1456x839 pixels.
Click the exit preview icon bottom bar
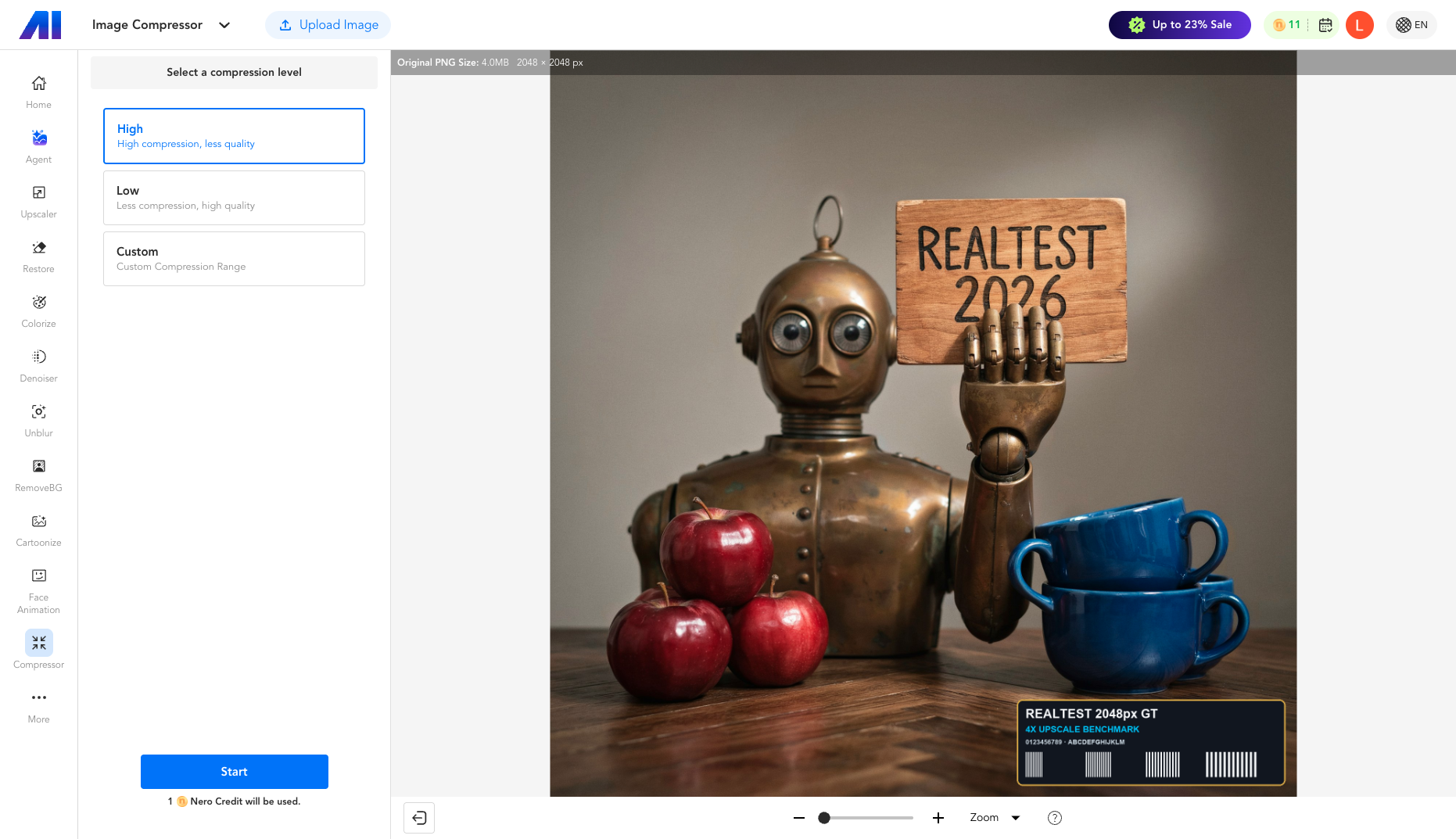419,818
